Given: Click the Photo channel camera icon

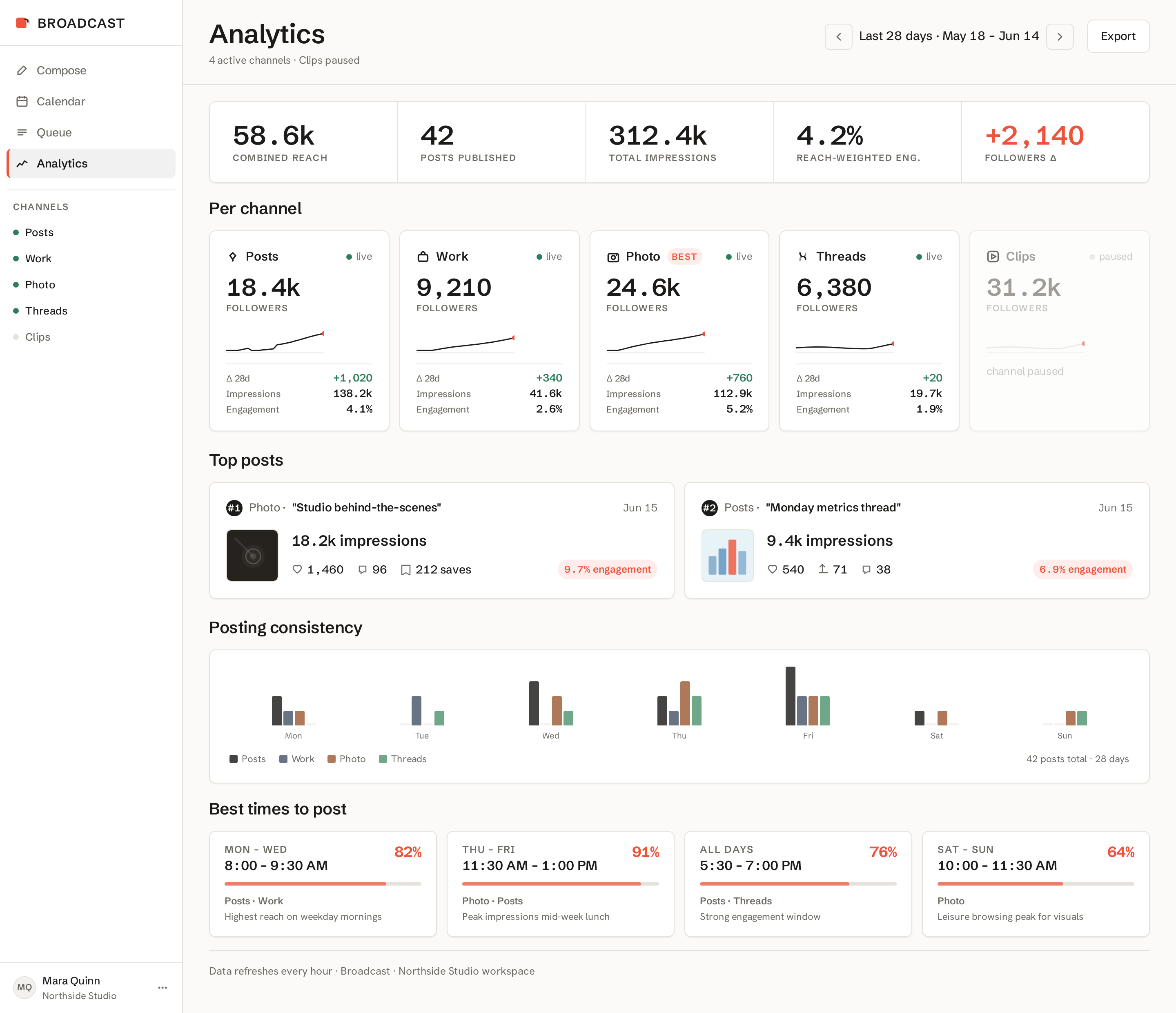Looking at the screenshot, I should point(613,257).
